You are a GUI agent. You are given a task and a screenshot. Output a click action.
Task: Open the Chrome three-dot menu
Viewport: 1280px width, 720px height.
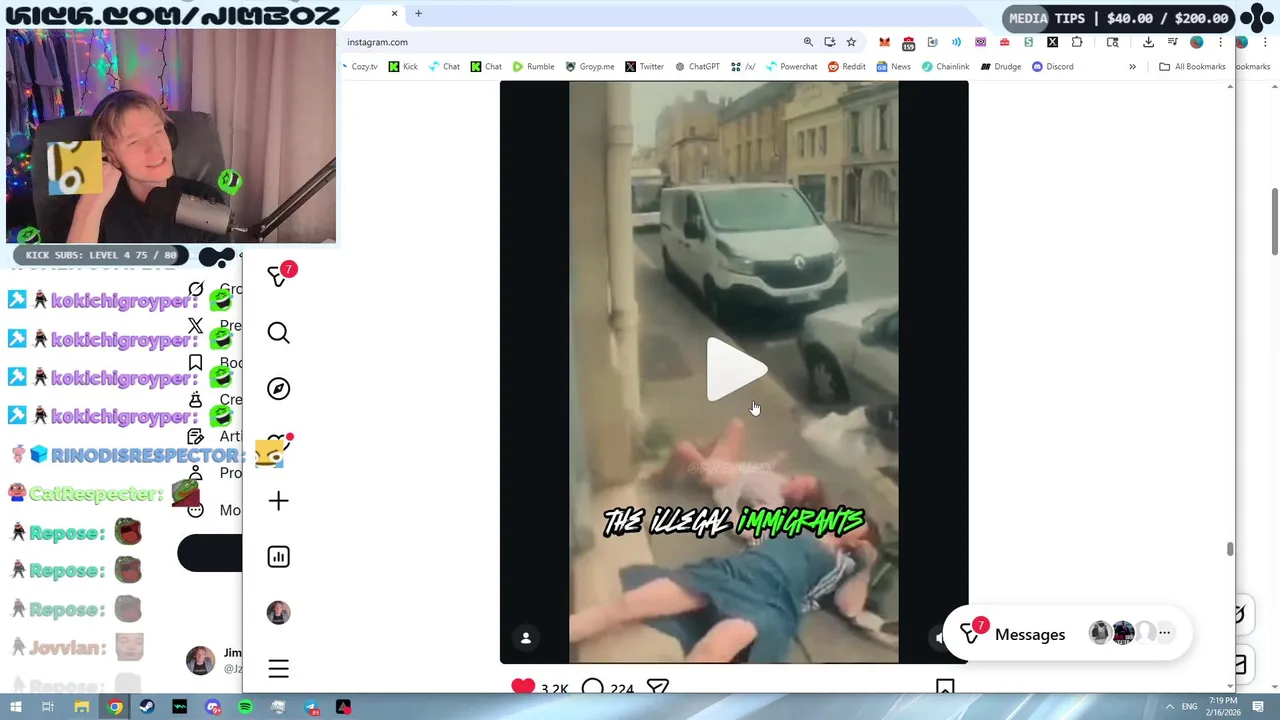point(1220,42)
